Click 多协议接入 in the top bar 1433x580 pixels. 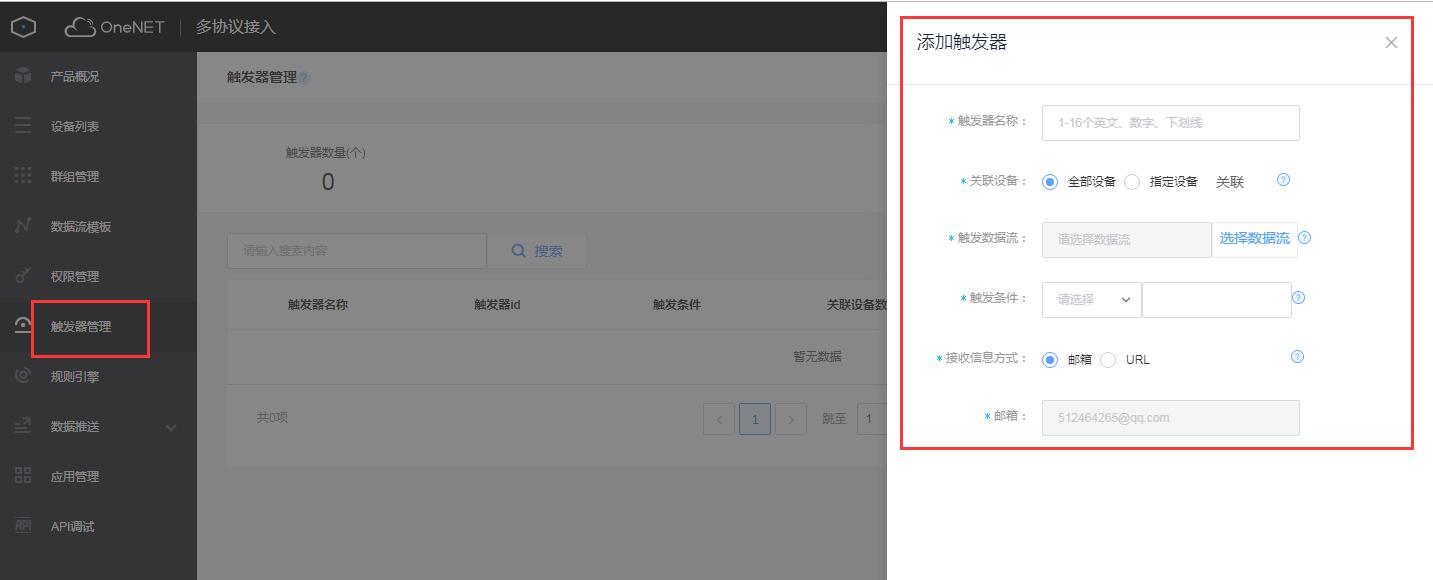click(236, 27)
